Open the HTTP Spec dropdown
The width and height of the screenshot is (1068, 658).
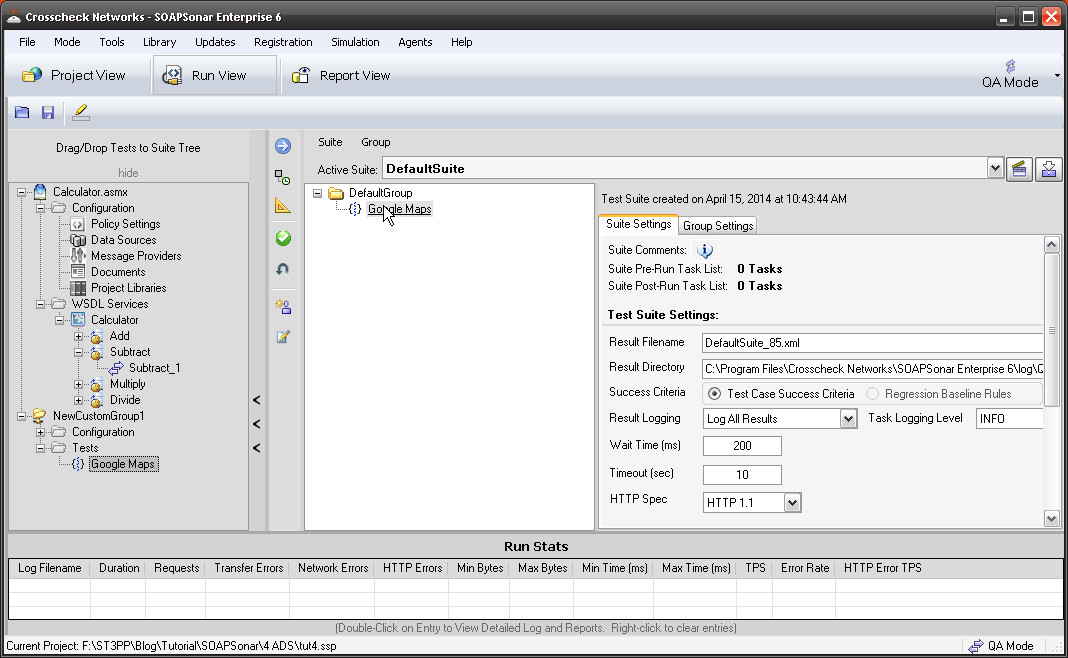click(x=791, y=503)
